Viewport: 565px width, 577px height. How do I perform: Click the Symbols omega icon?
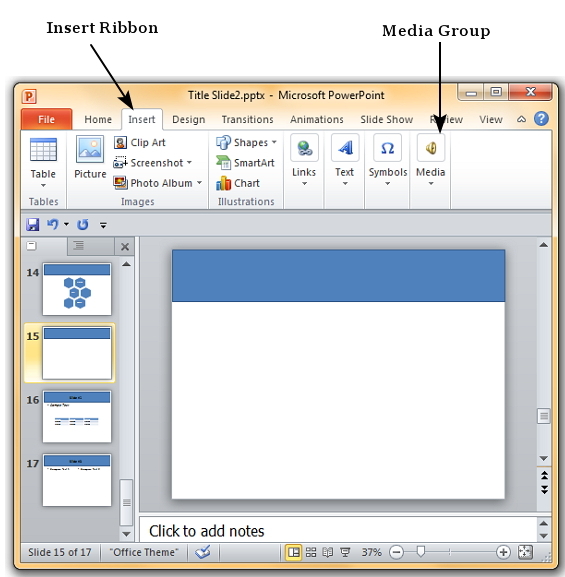[387, 148]
